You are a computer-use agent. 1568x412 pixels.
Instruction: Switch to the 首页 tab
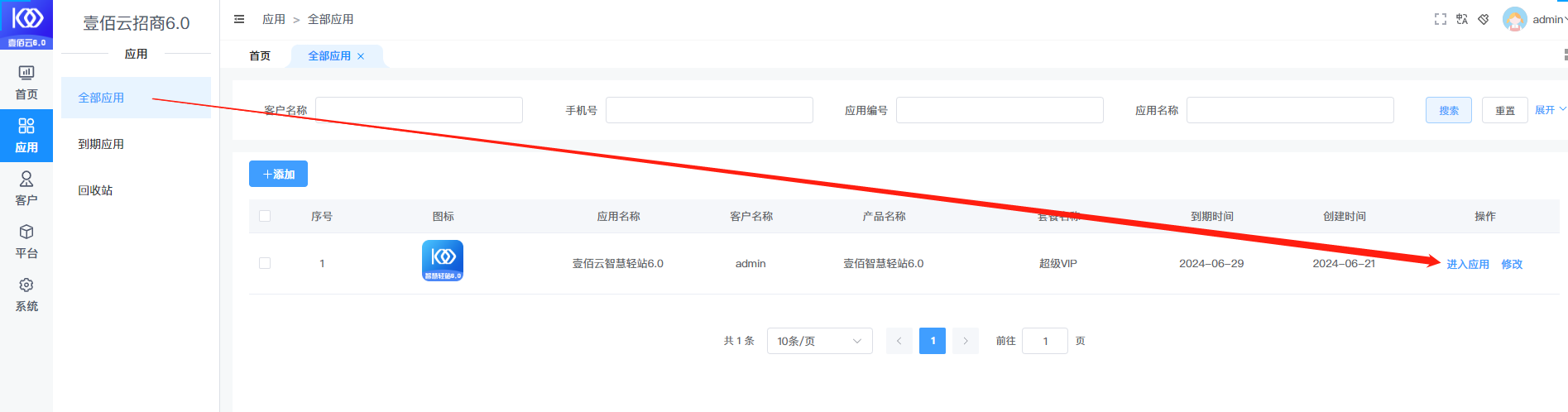pyautogui.click(x=260, y=55)
